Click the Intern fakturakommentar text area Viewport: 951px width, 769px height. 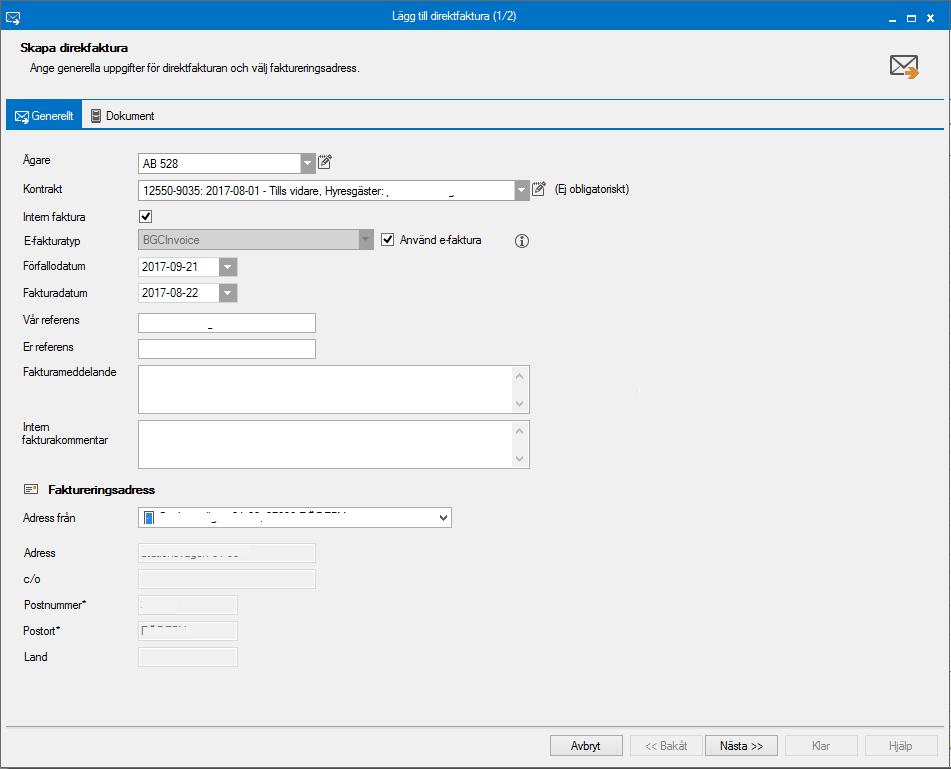point(326,445)
